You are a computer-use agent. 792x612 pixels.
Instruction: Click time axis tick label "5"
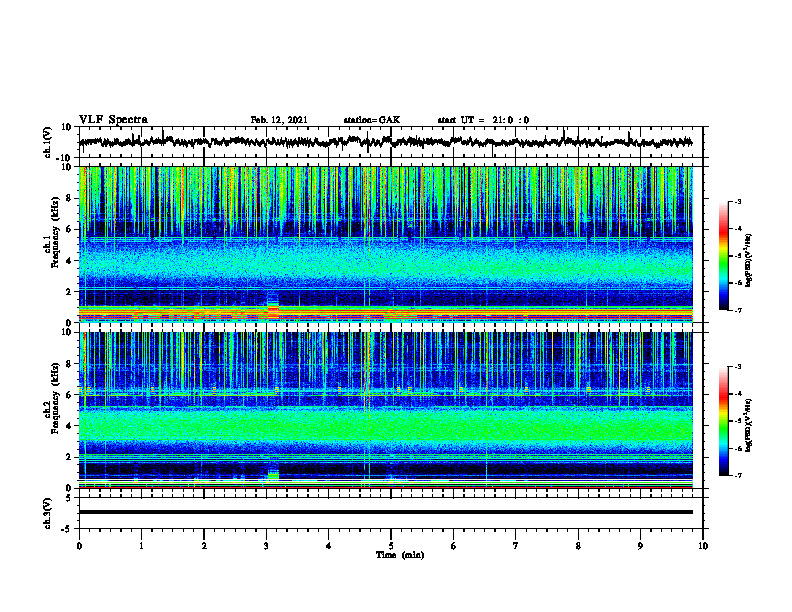click(x=391, y=546)
